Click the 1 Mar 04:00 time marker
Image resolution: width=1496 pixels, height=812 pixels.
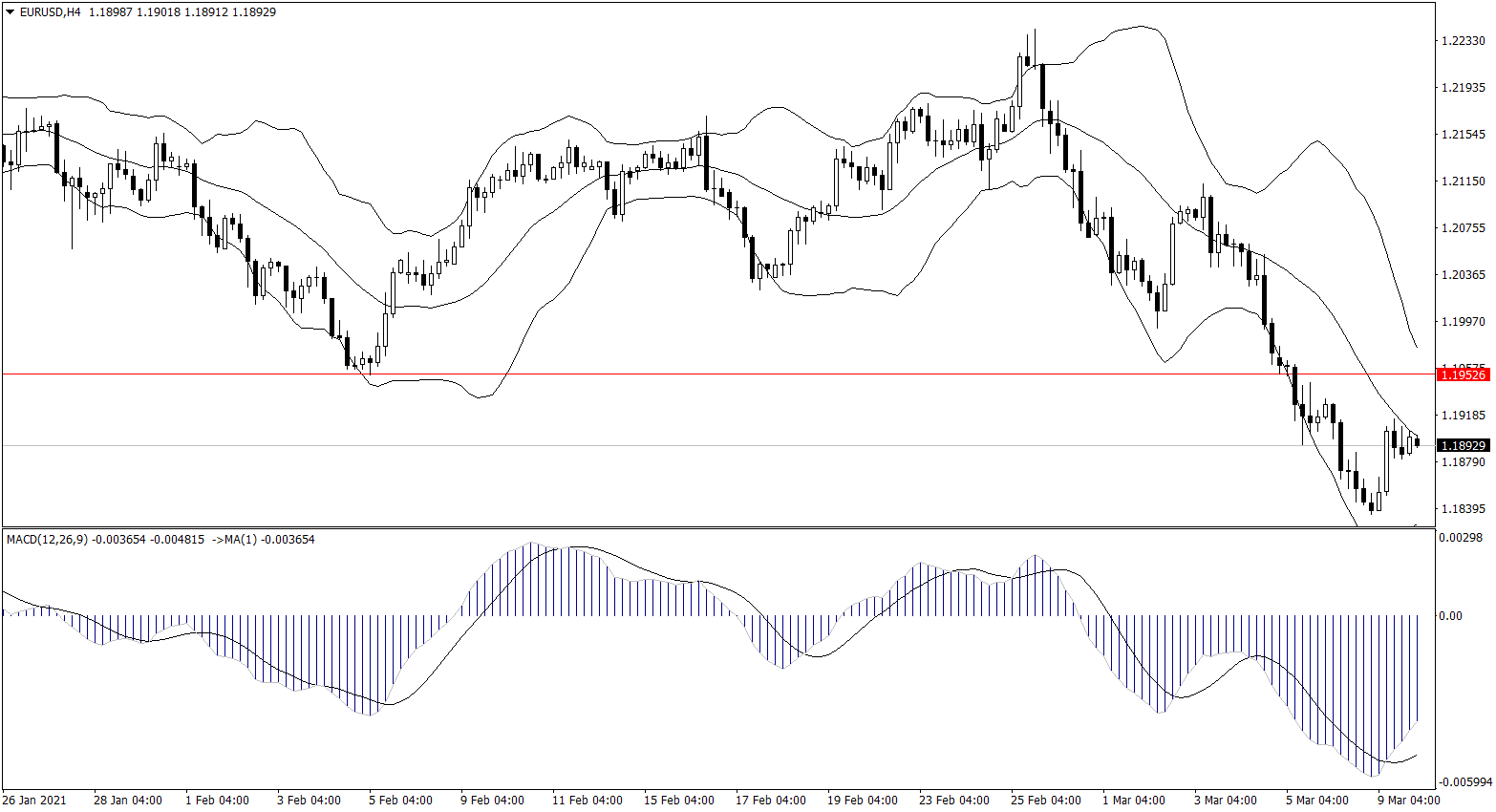click(1134, 801)
